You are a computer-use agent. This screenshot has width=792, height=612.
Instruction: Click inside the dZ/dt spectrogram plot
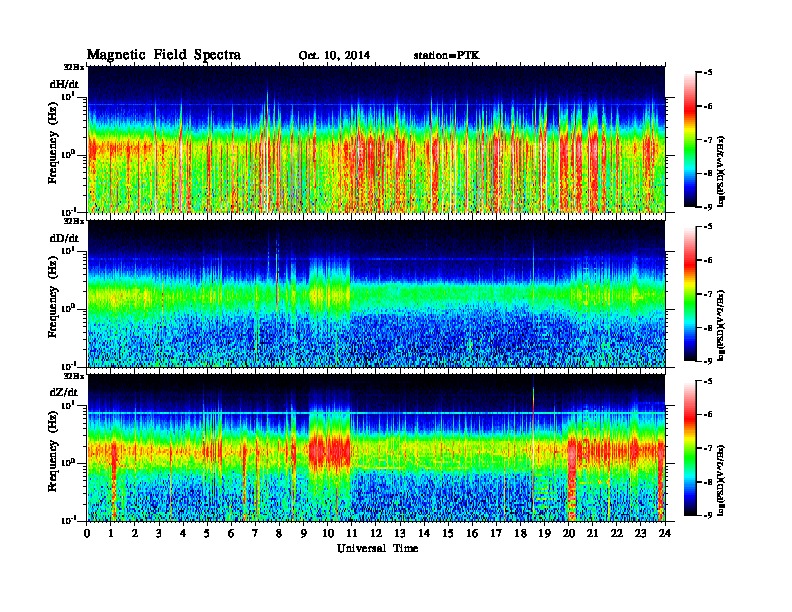tap(376, 448)
